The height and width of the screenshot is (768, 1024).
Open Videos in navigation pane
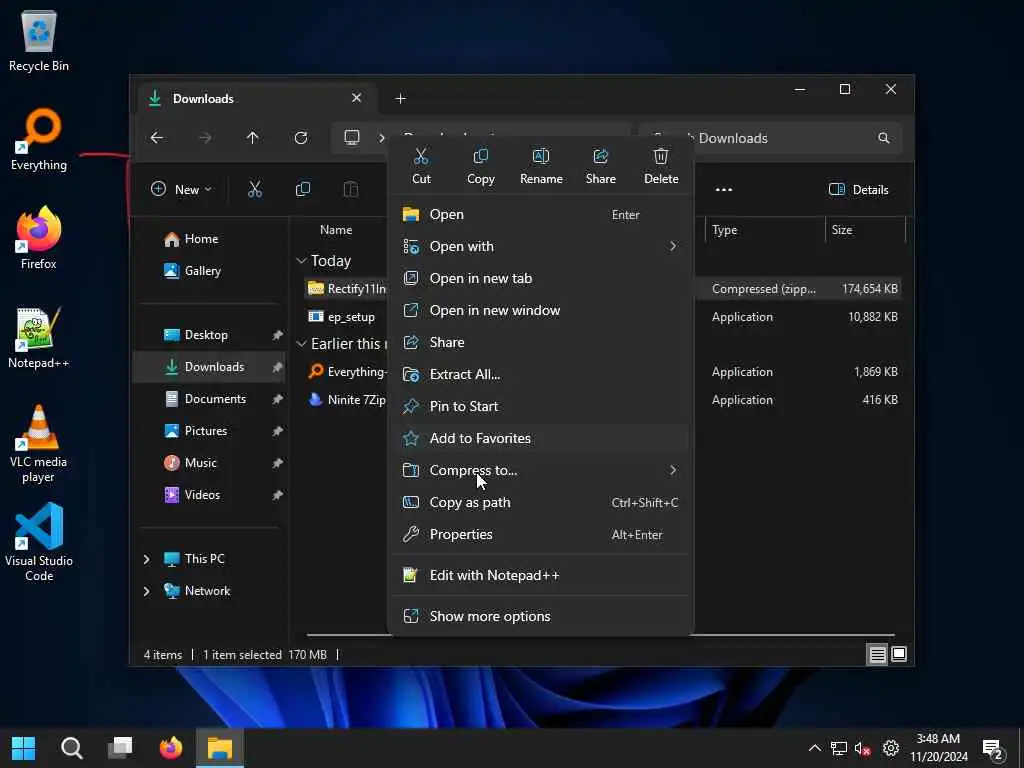(x=210, y=494)
